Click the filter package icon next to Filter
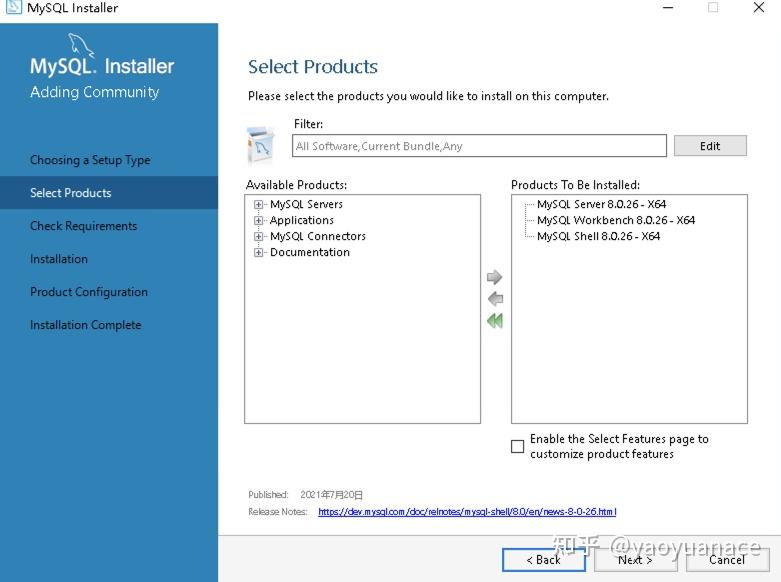781x582 pixels. 260,145
